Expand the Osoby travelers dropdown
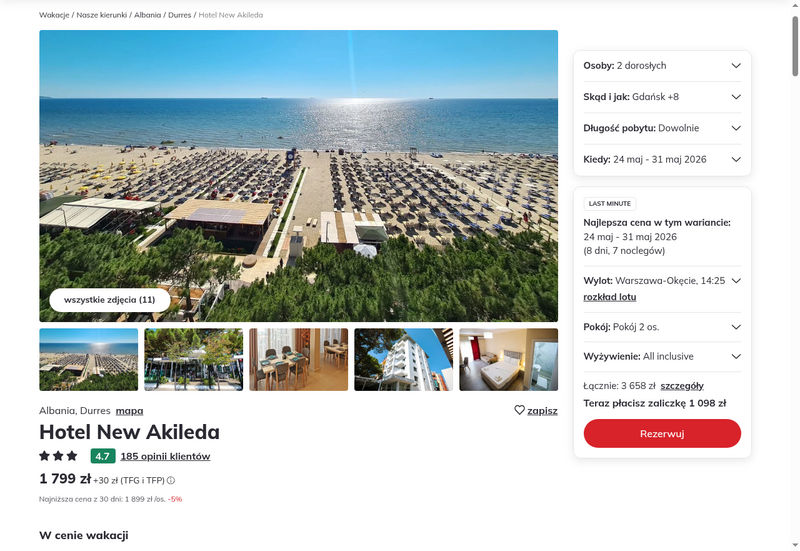This screenshot has height=551, width=800. [662, 66]
